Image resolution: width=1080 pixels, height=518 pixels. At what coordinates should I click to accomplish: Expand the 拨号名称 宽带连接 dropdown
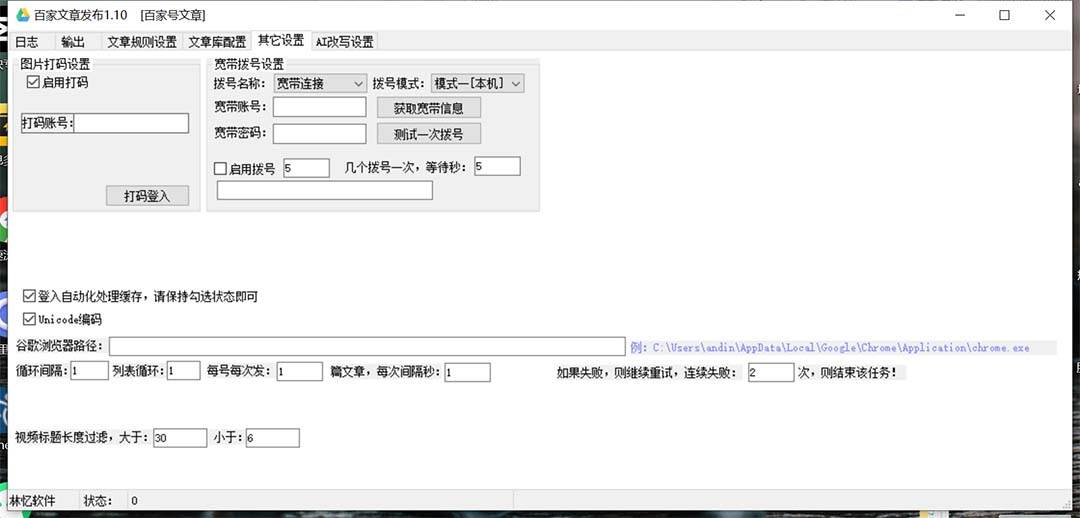pyautogui.click(x=319, y=84)
